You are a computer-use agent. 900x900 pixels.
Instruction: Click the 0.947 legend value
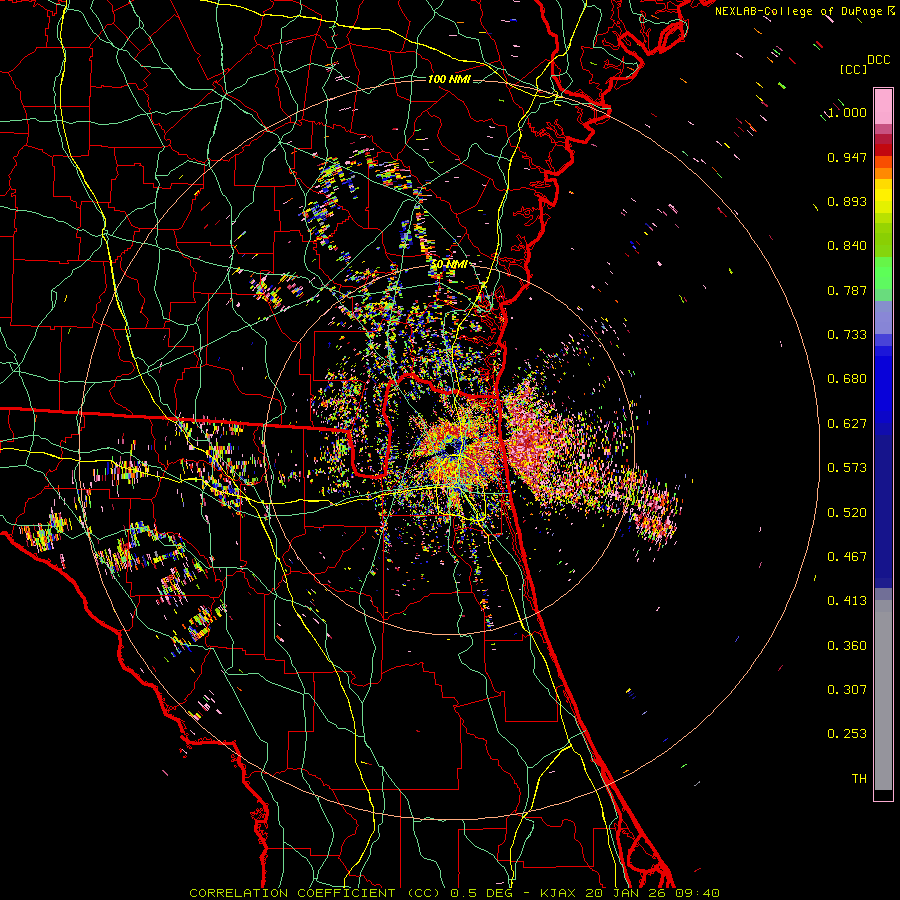point(847,157)
